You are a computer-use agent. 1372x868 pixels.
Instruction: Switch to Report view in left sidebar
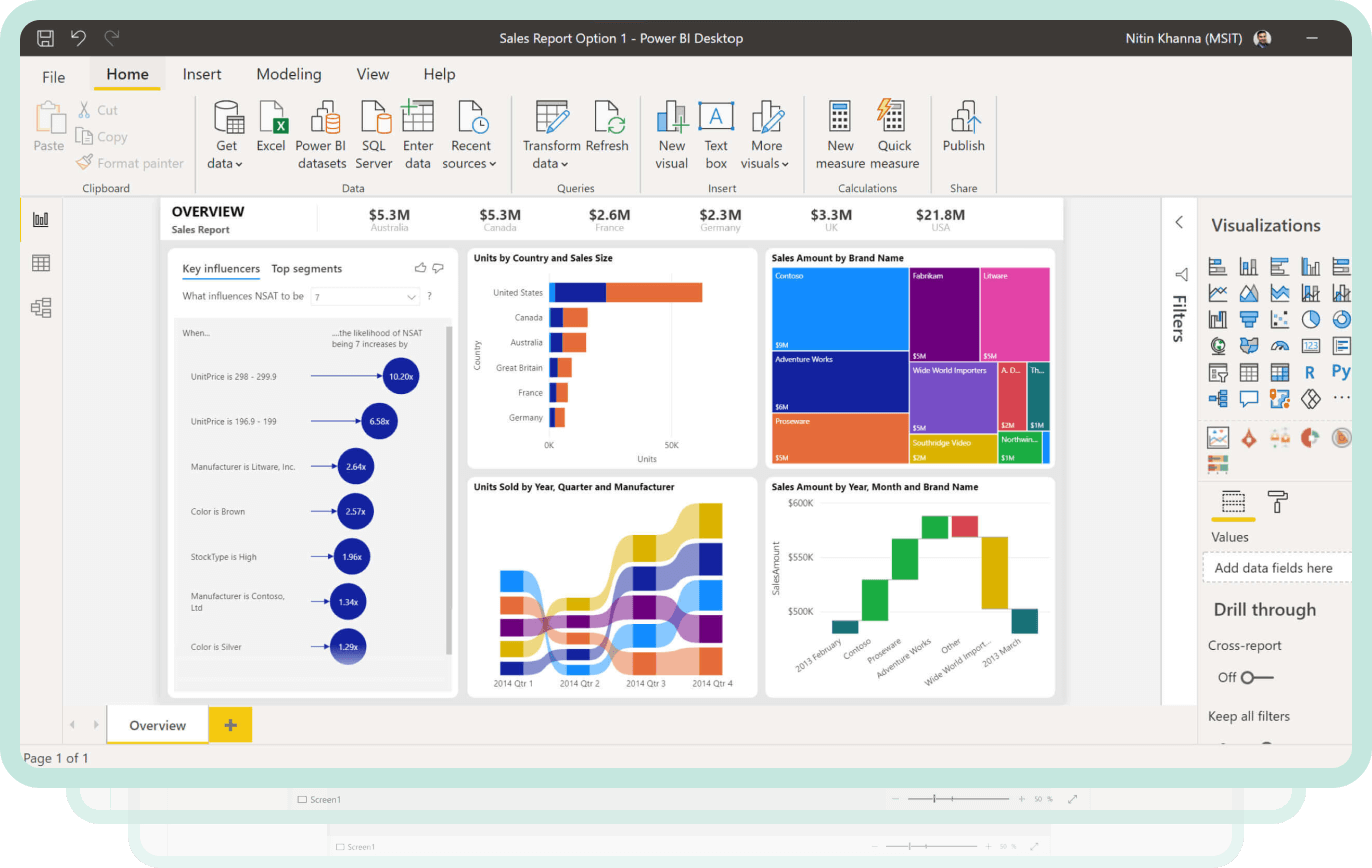click(x=41, y=219)
